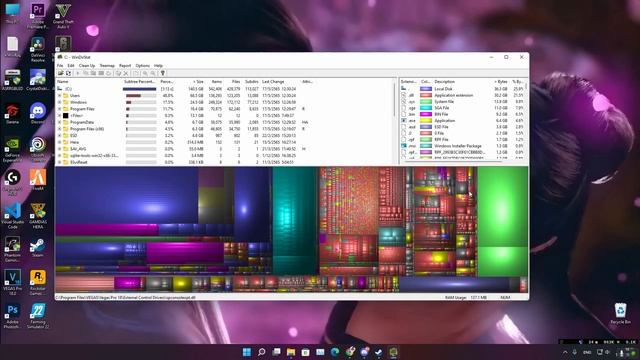The image size is (640, 360).
Task: Open the Options menu
Action: (x=142, y=65)
